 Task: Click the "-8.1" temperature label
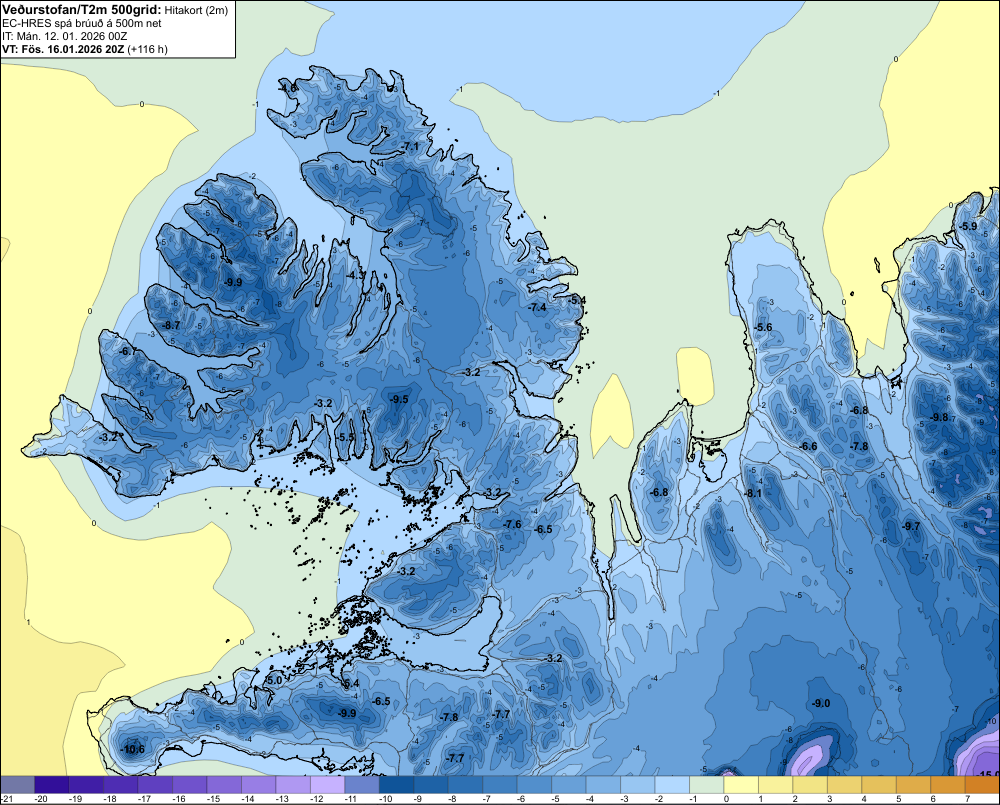coord(754,493)
